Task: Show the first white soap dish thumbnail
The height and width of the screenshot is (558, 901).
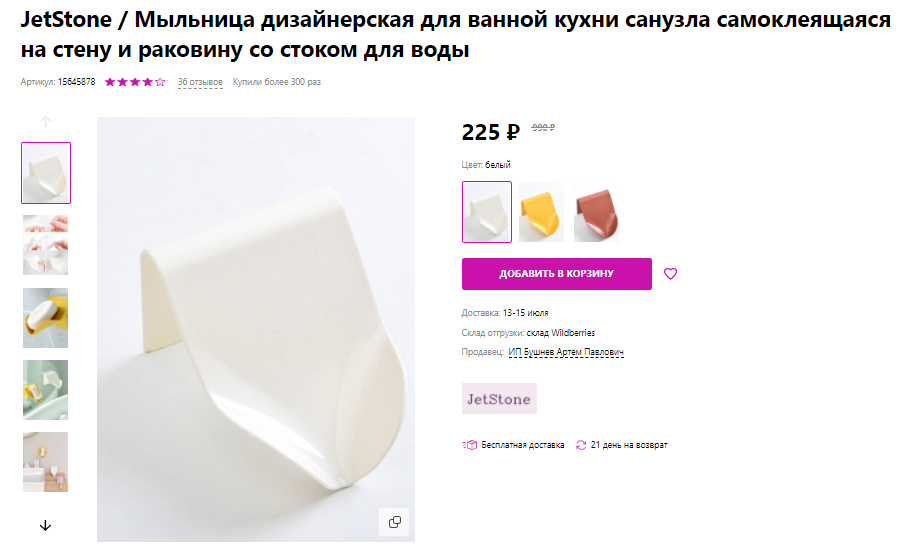Action: (46, 173)
